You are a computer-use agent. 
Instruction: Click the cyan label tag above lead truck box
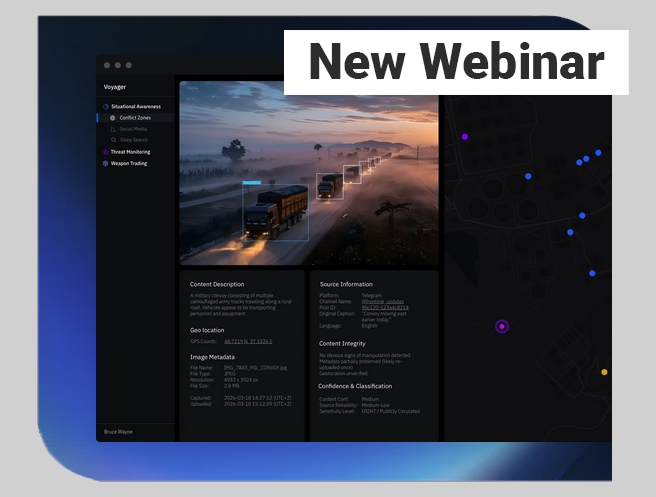click(252, 182)
